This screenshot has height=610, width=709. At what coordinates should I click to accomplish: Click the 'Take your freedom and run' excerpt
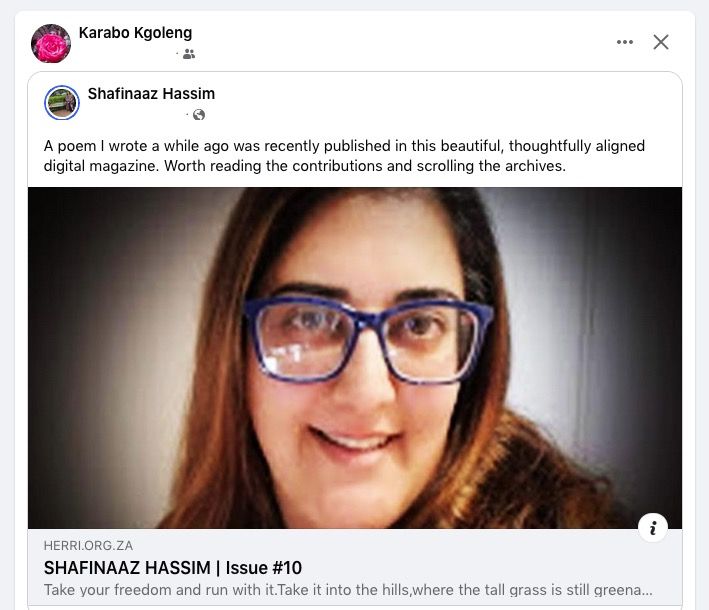pyautogui.click(x=348, y=590)
